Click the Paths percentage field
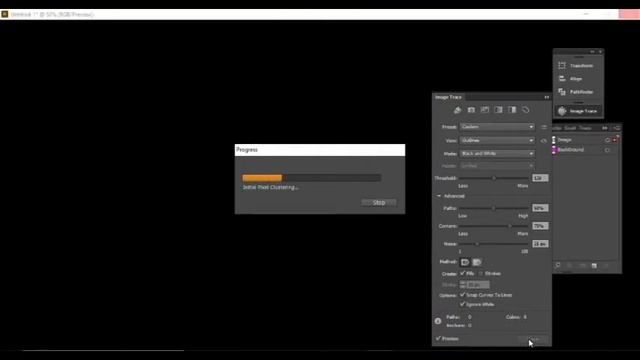The image size is (640, 360). pyautogui.click(x=540, y=208)
